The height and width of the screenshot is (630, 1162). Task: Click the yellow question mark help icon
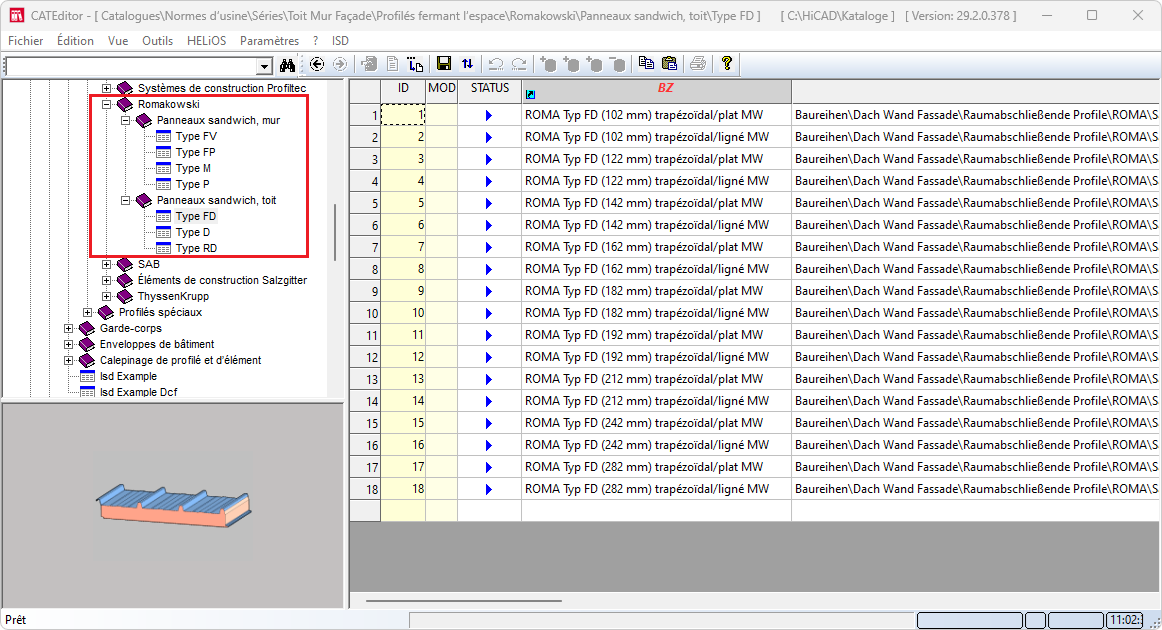coord(727,64)
